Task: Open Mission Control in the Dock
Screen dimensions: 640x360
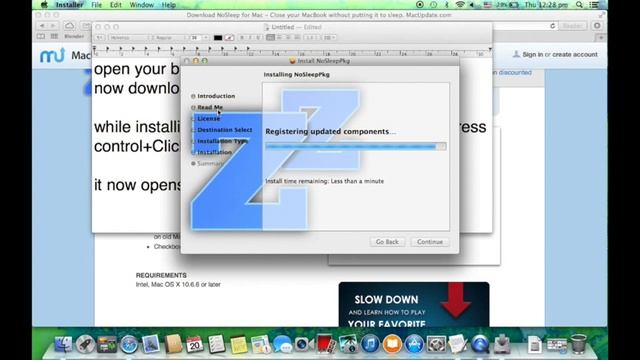Action: click(107, 344)
